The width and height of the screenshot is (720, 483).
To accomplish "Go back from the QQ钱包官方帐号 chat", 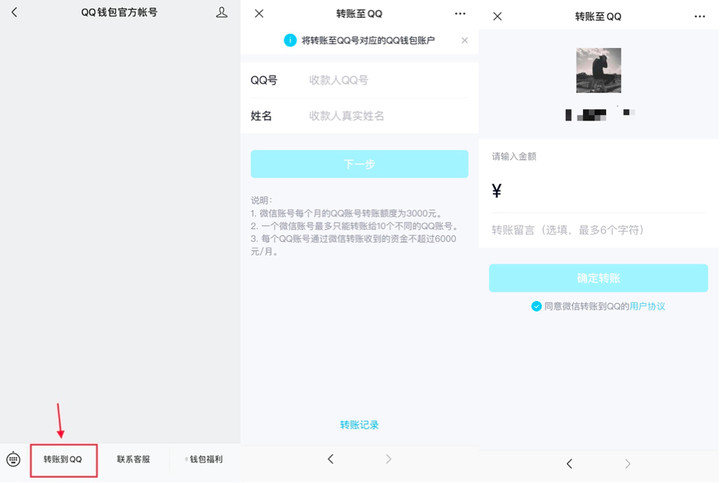I will (x=14, y=12).
